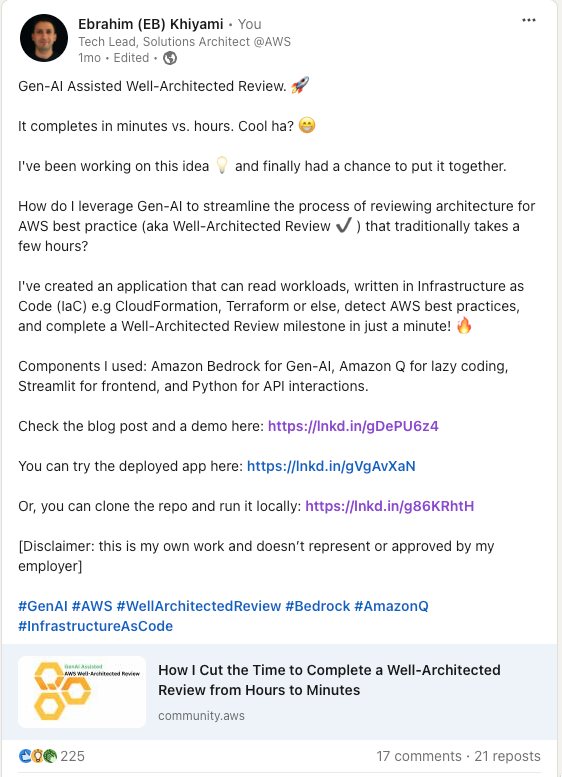View the 225 reactions count
Screen dimensions: 562x777
(72, 756)
